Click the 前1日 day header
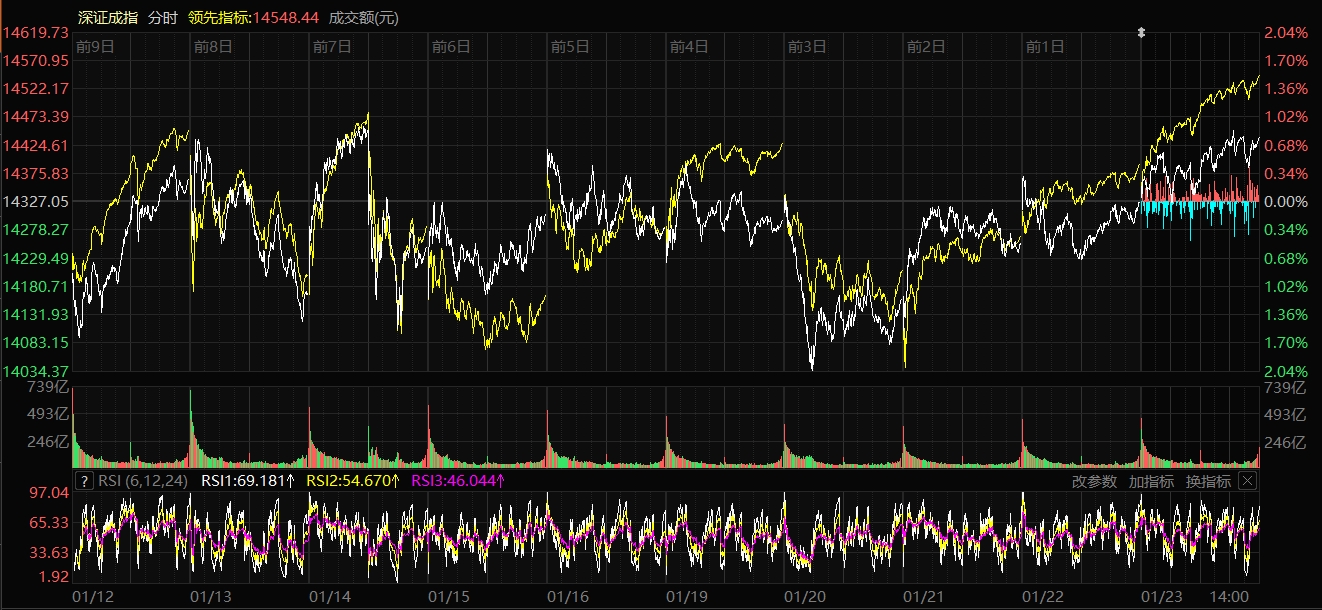Screen dimensions: 1322x610 click(x=1045, y=46)
